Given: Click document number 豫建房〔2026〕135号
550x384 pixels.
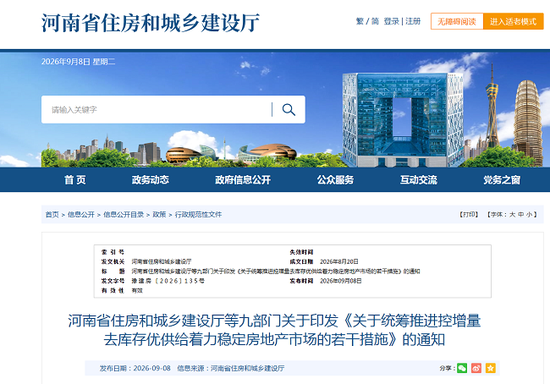Looking at the screenshot, I should coord(168,281).
